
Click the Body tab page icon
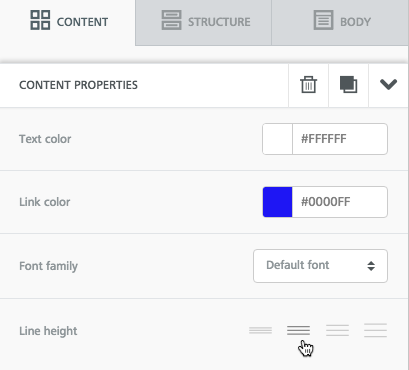pos(323,20)
